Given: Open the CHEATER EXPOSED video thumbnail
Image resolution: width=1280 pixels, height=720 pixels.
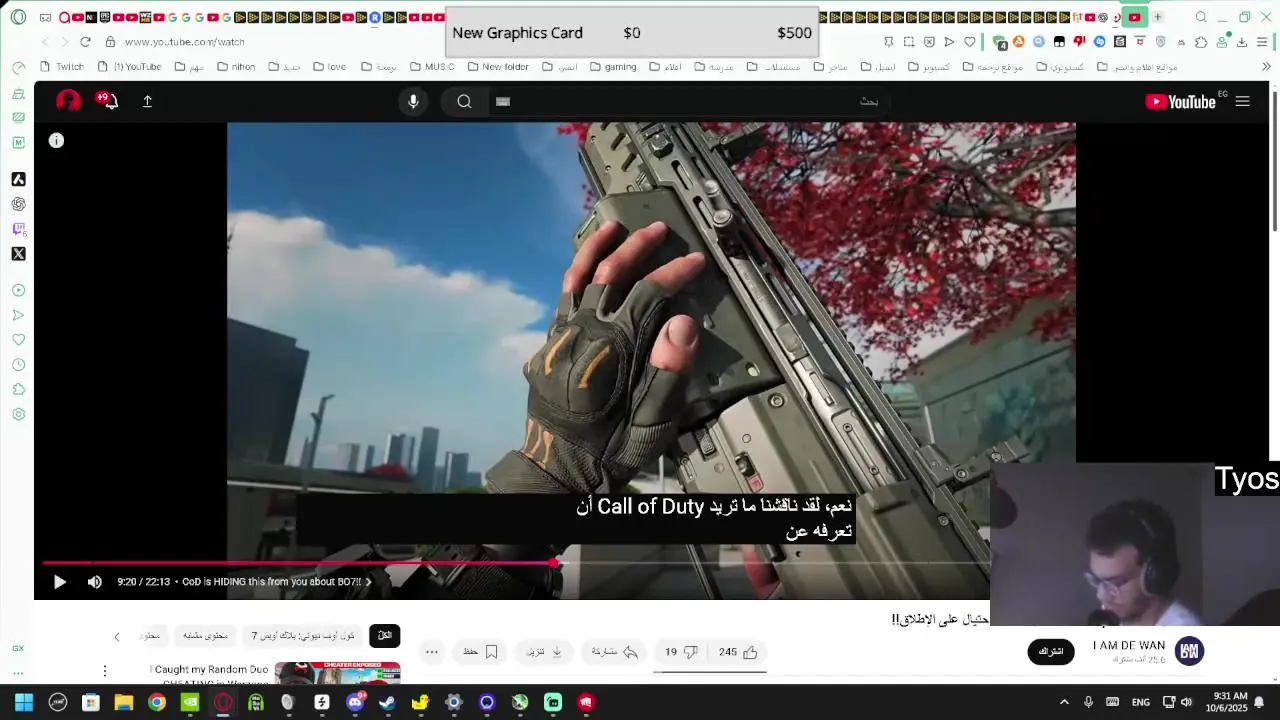Looking at the screenshot, I should (x=337, y=674).
